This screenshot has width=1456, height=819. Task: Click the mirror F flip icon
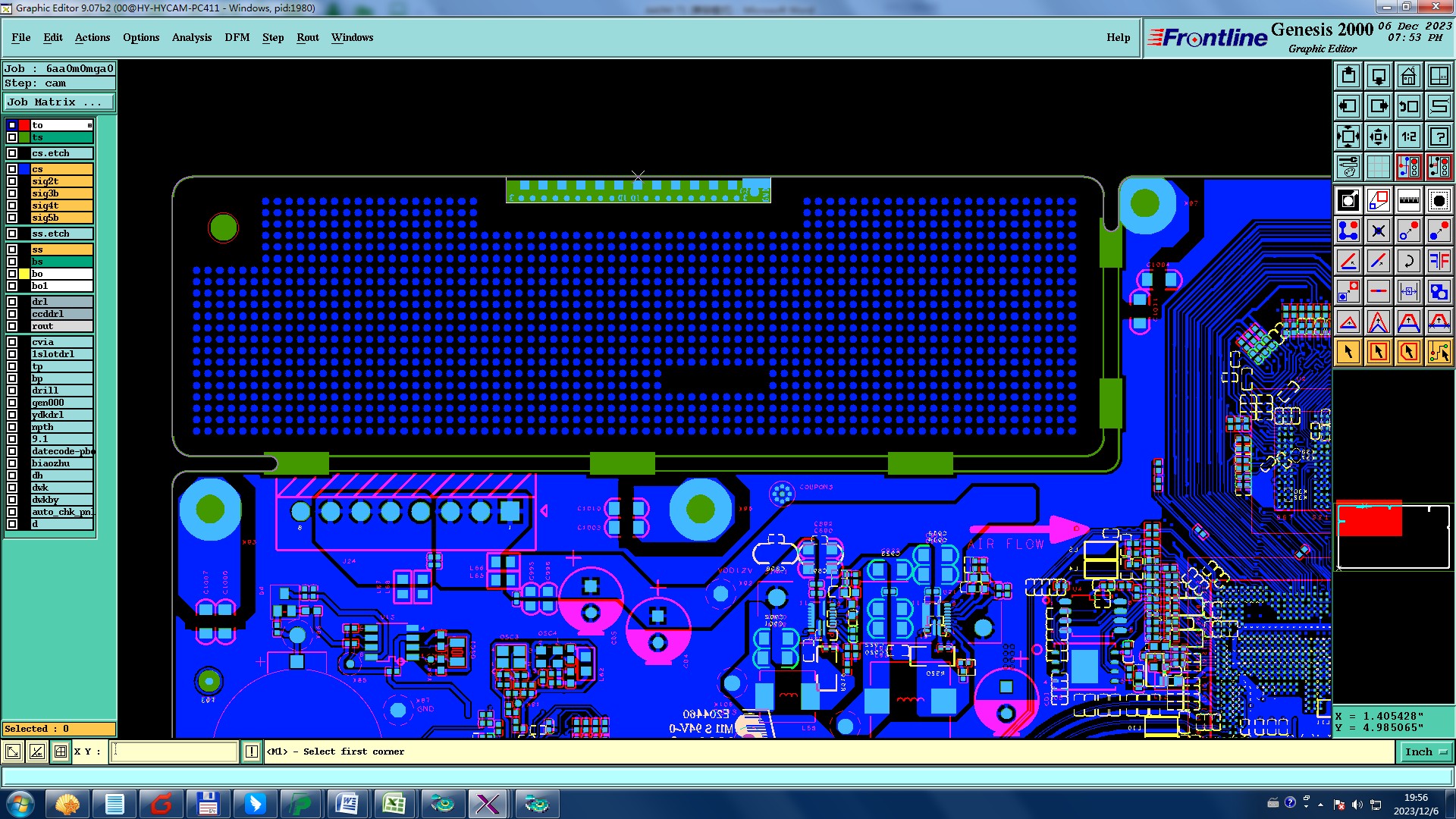click(1439, 261)
